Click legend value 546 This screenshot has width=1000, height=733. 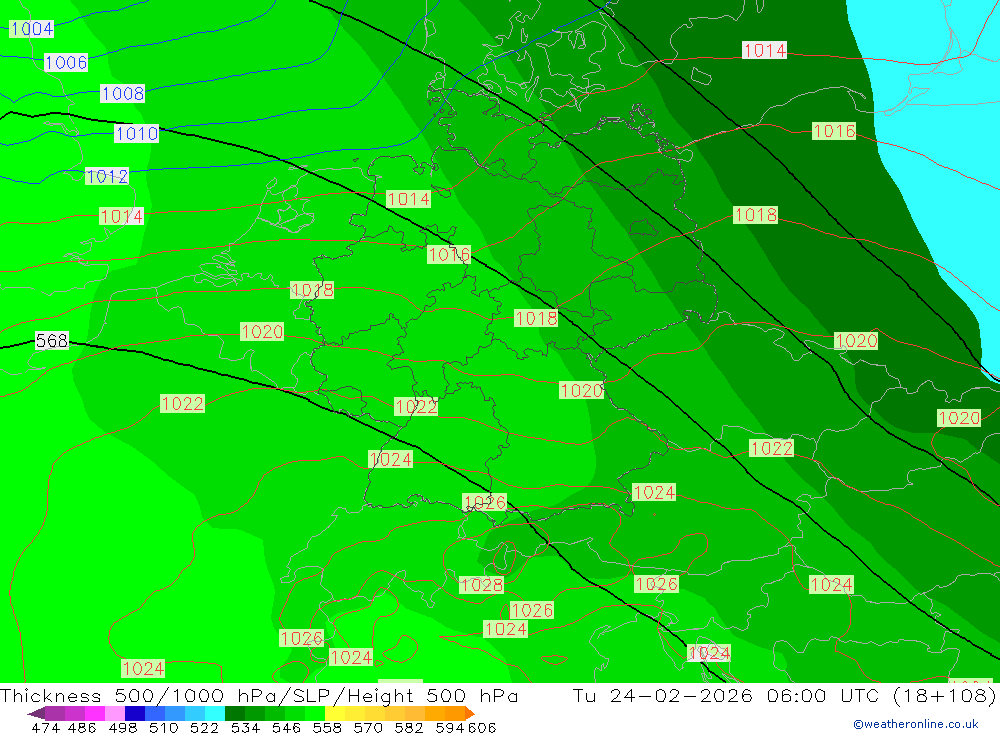tap(286, 727)
